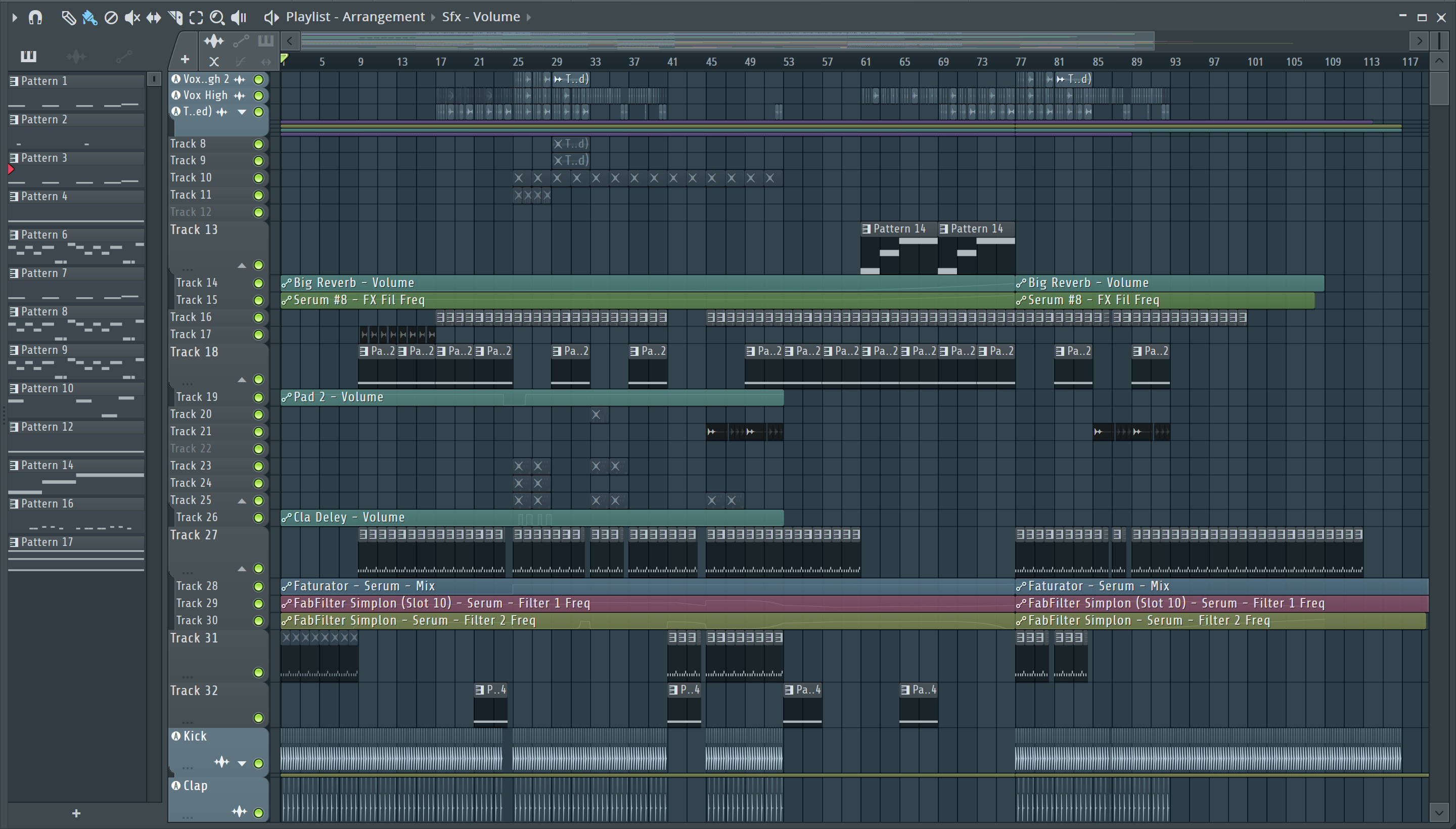Screen dimensions: 1456x829
Task: Select Faturator - Serum - Mix clip at bar 77
Action: pos(1222,586)
